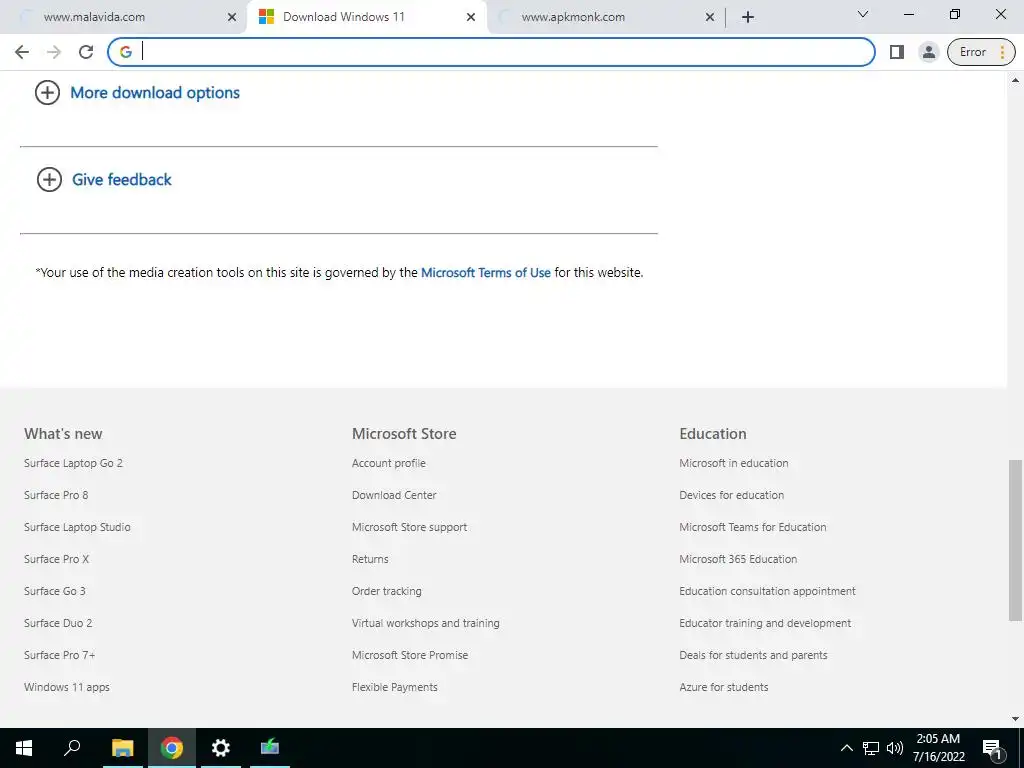The height and width of the screenshot is (768, 1024).
Task: Open Microsoft Store Promise link
Action: click(409, 655)
